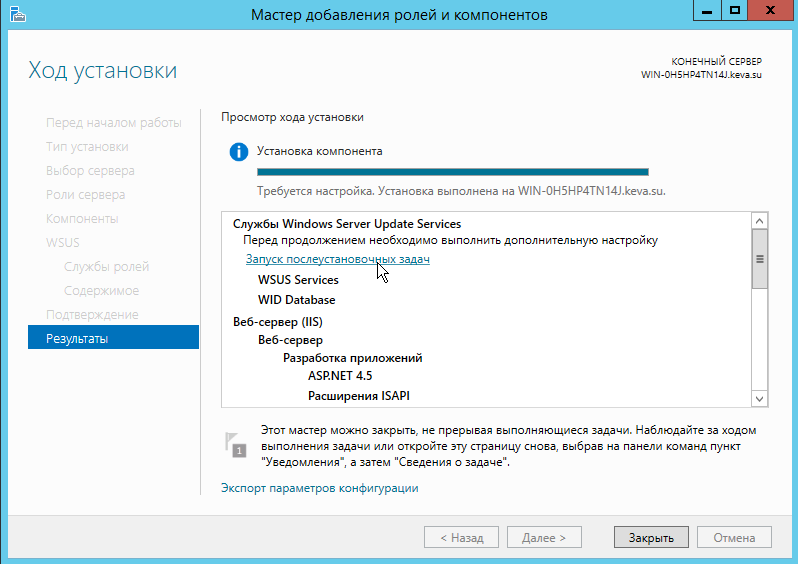Open the 'Запуск послеустановочных задач' link

337,259
